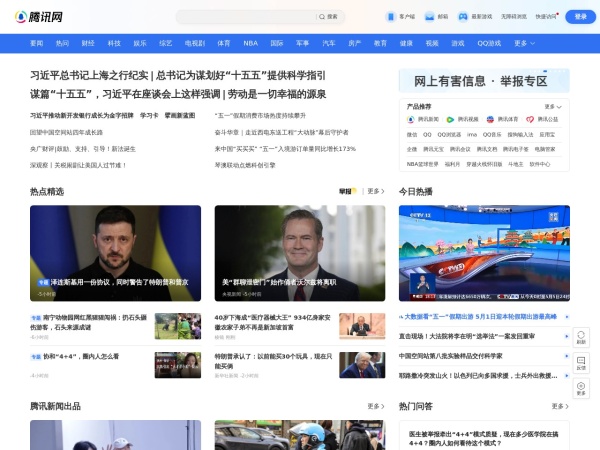Open the NBA nav tab
The image size is (600, 450).
pos(251,43)
